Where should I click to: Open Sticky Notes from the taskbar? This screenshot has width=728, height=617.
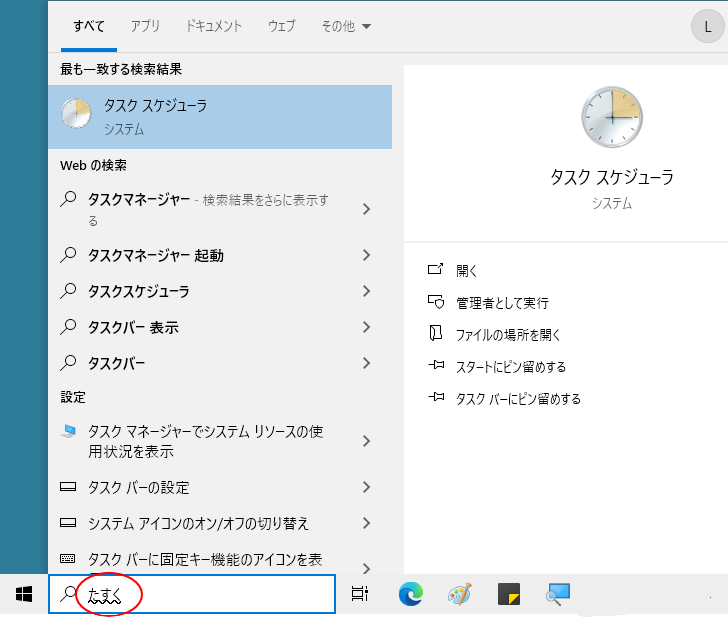[509, 594]
